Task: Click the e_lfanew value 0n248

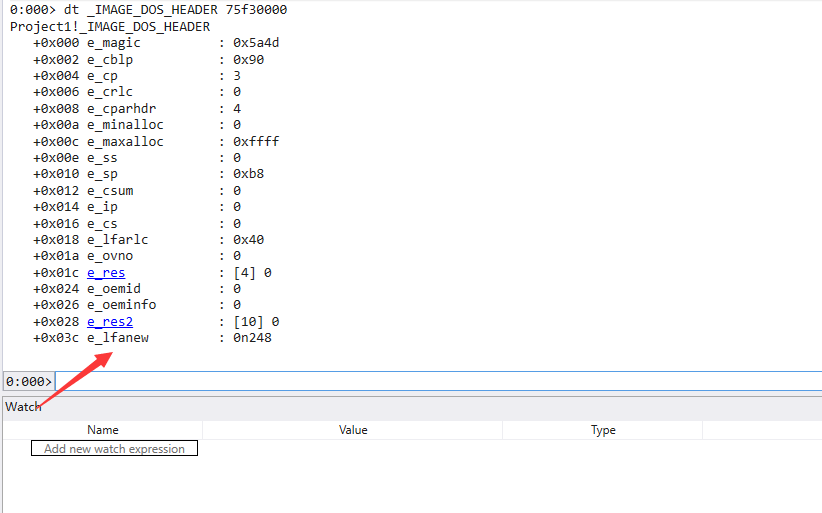Action: tap(252, 337)
